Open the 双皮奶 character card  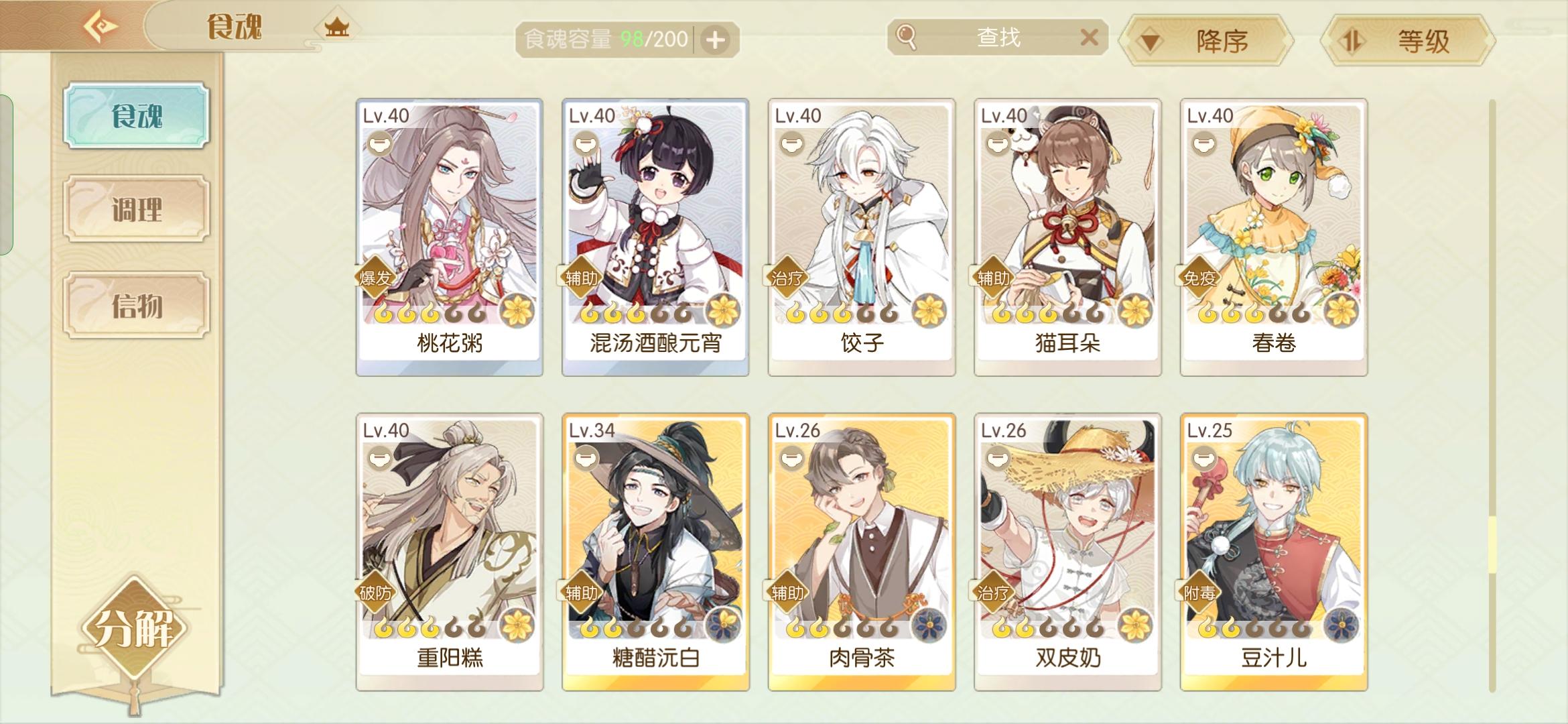coord(1067,552)
